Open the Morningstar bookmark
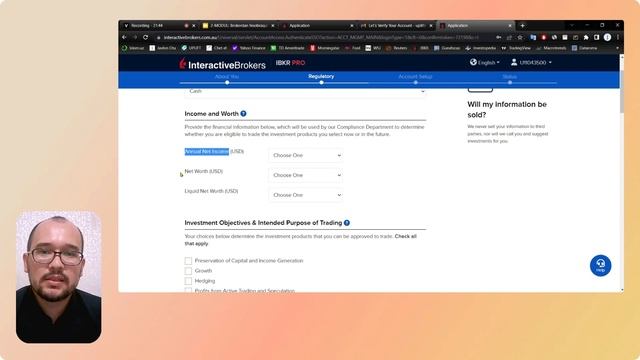The height and width of the screenshot is (360, 640). pos(324,48)
